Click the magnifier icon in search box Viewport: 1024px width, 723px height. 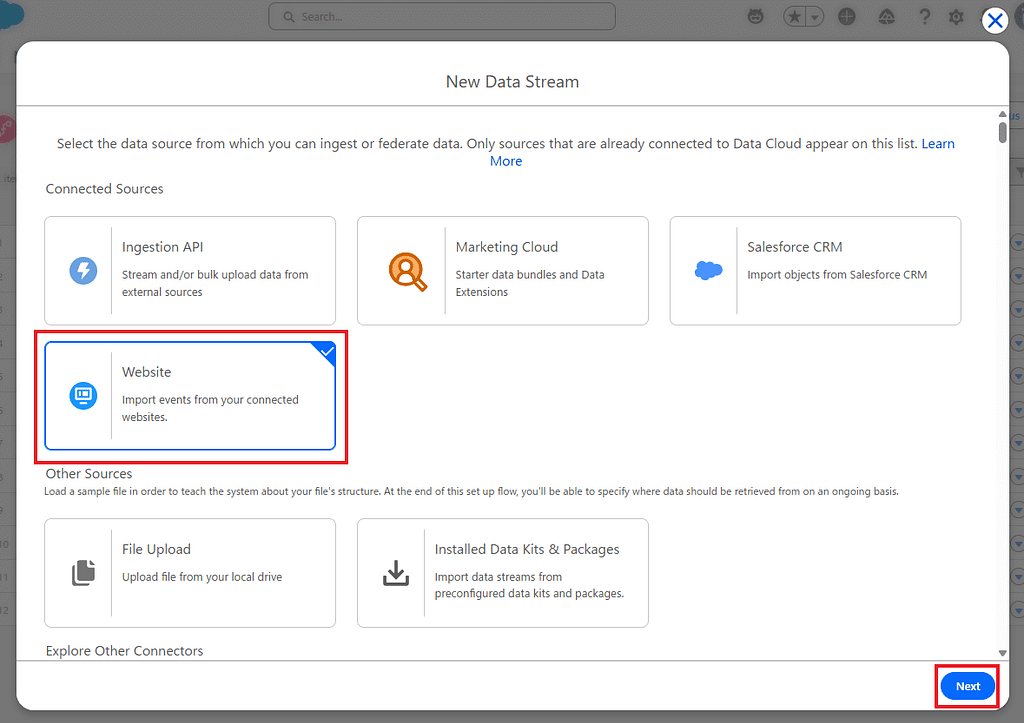[289, 16]
